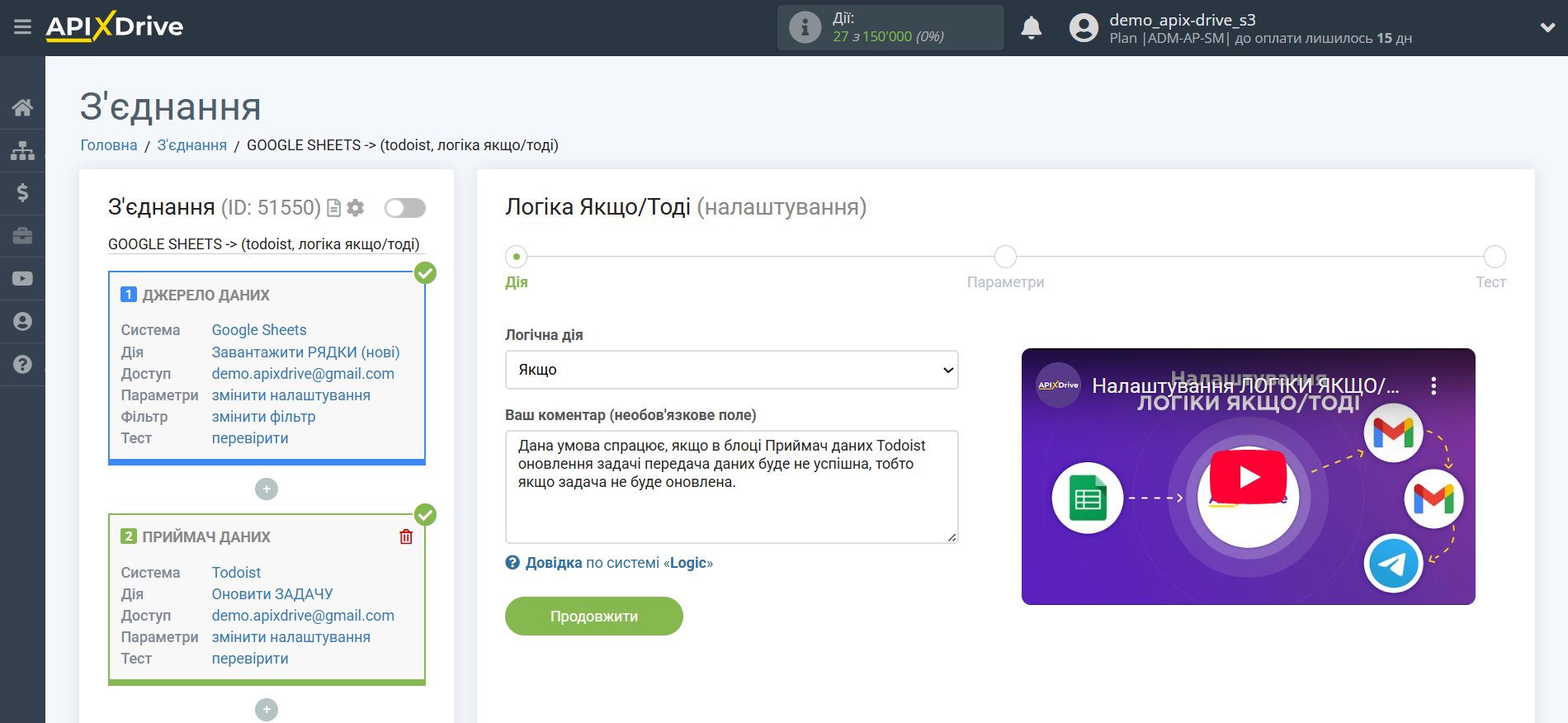
Task: Open video options three-dot menu
Action: coord(1433,385)
